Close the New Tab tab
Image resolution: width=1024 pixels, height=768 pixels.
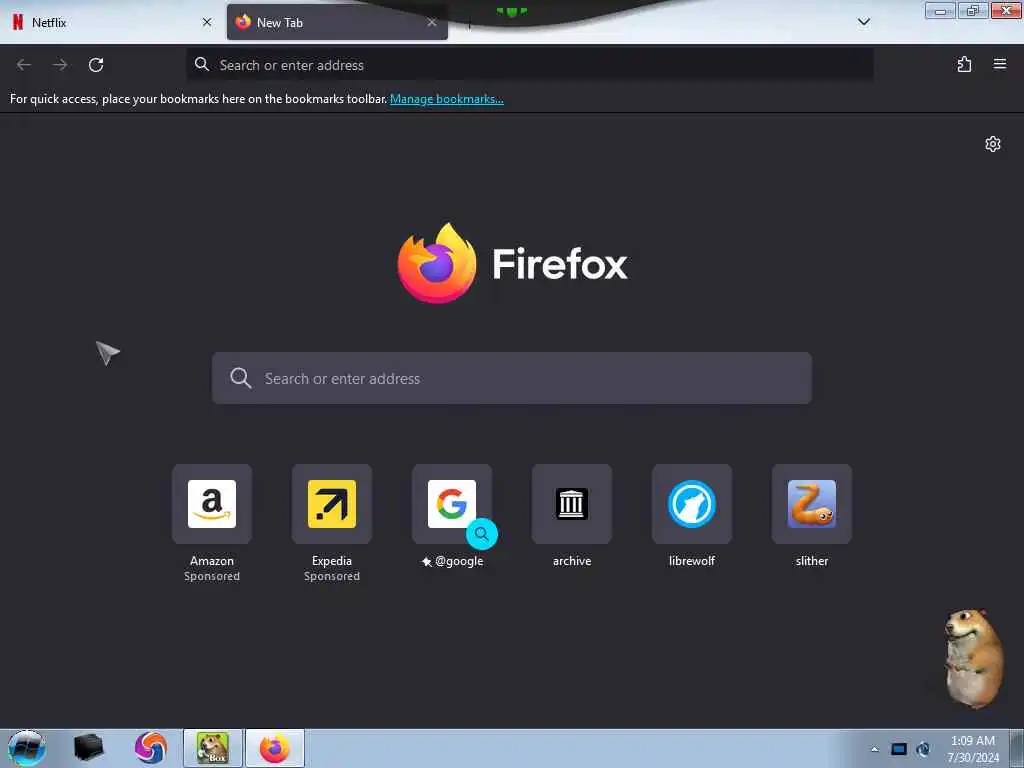[x=432, y=22]
